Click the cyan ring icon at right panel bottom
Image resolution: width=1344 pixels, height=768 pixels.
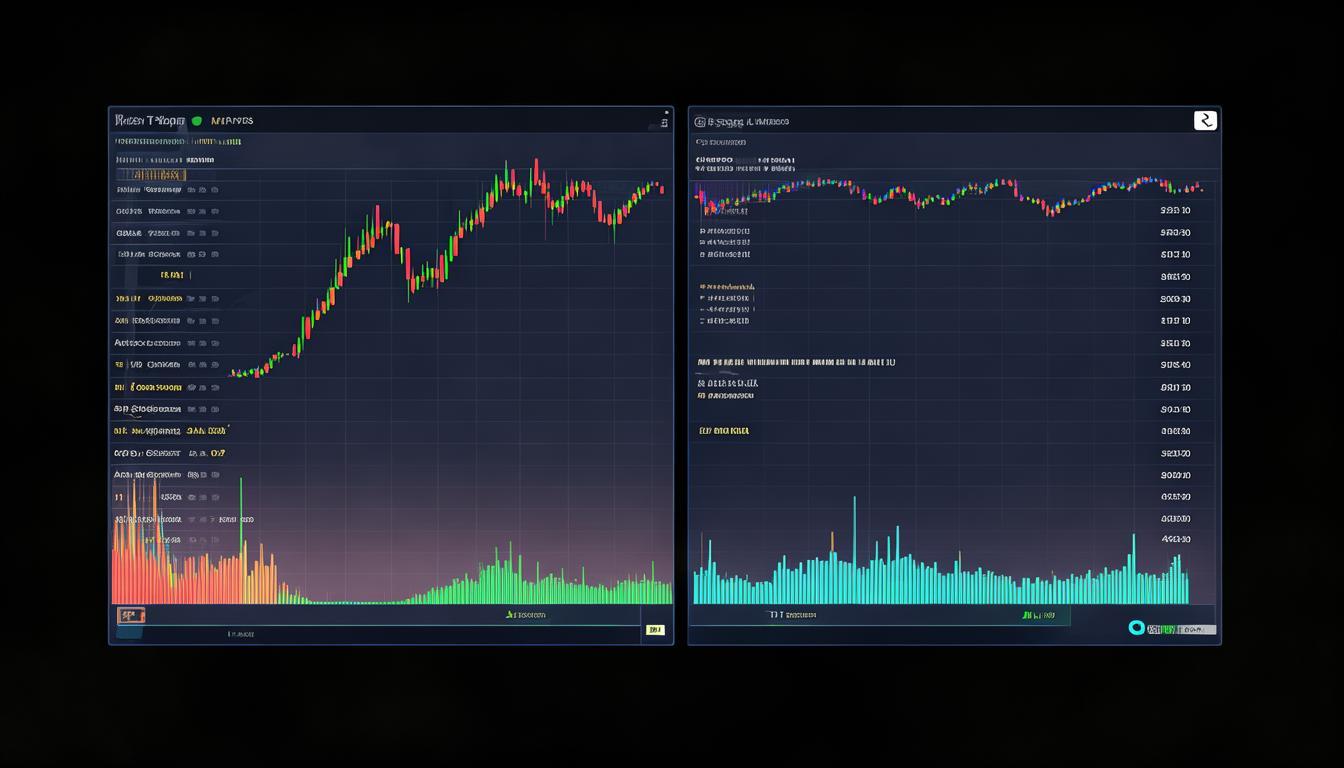point(1136,628)
